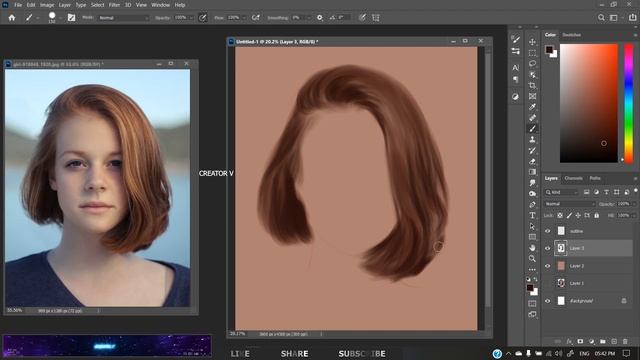Open the Filter menu
The width and height of the screenshot is (640, 360).
[x=114, y=5]
